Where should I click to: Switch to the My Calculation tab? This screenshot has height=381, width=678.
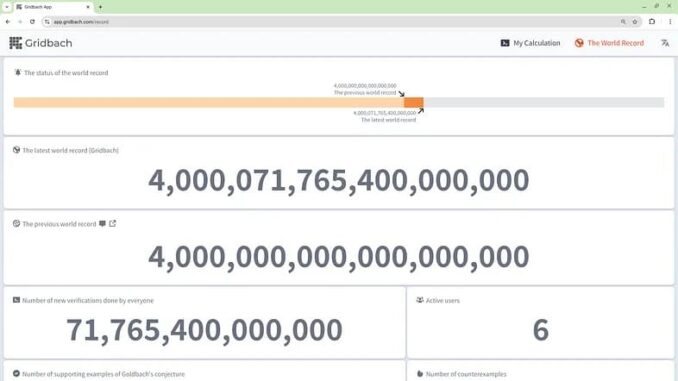[530, 43]
